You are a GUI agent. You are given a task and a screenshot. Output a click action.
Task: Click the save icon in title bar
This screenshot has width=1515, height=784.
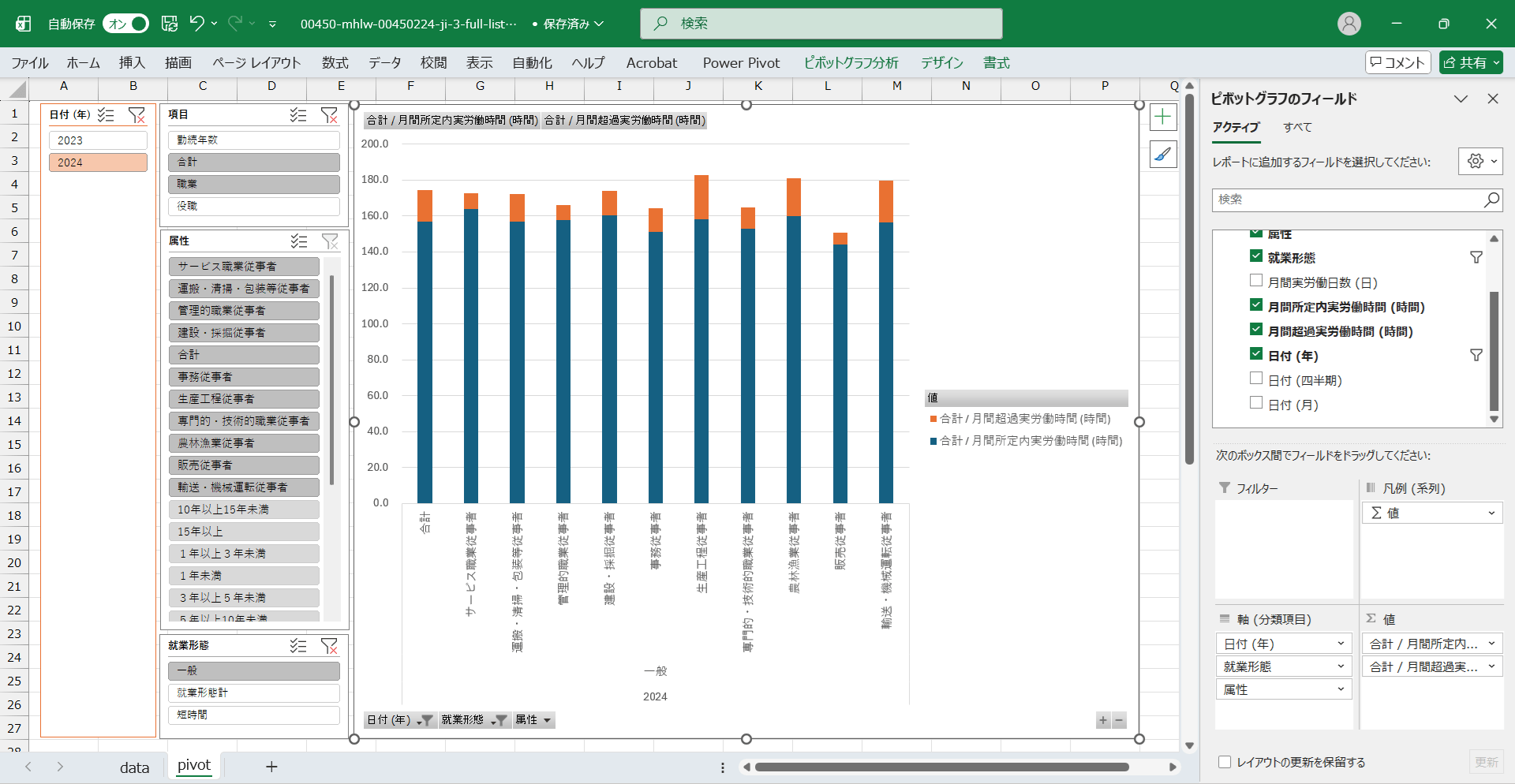(170, 24)
